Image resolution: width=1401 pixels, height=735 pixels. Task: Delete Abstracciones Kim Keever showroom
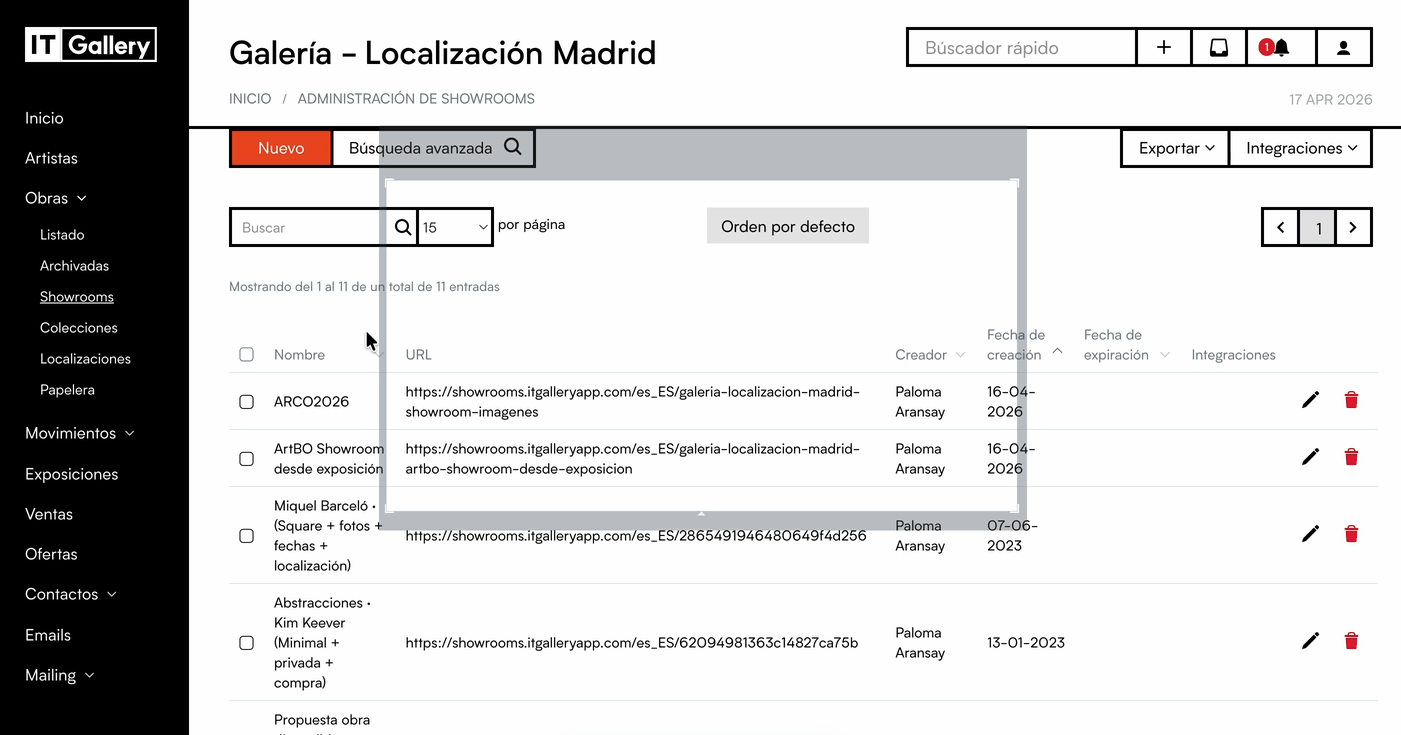point(1351,641)
